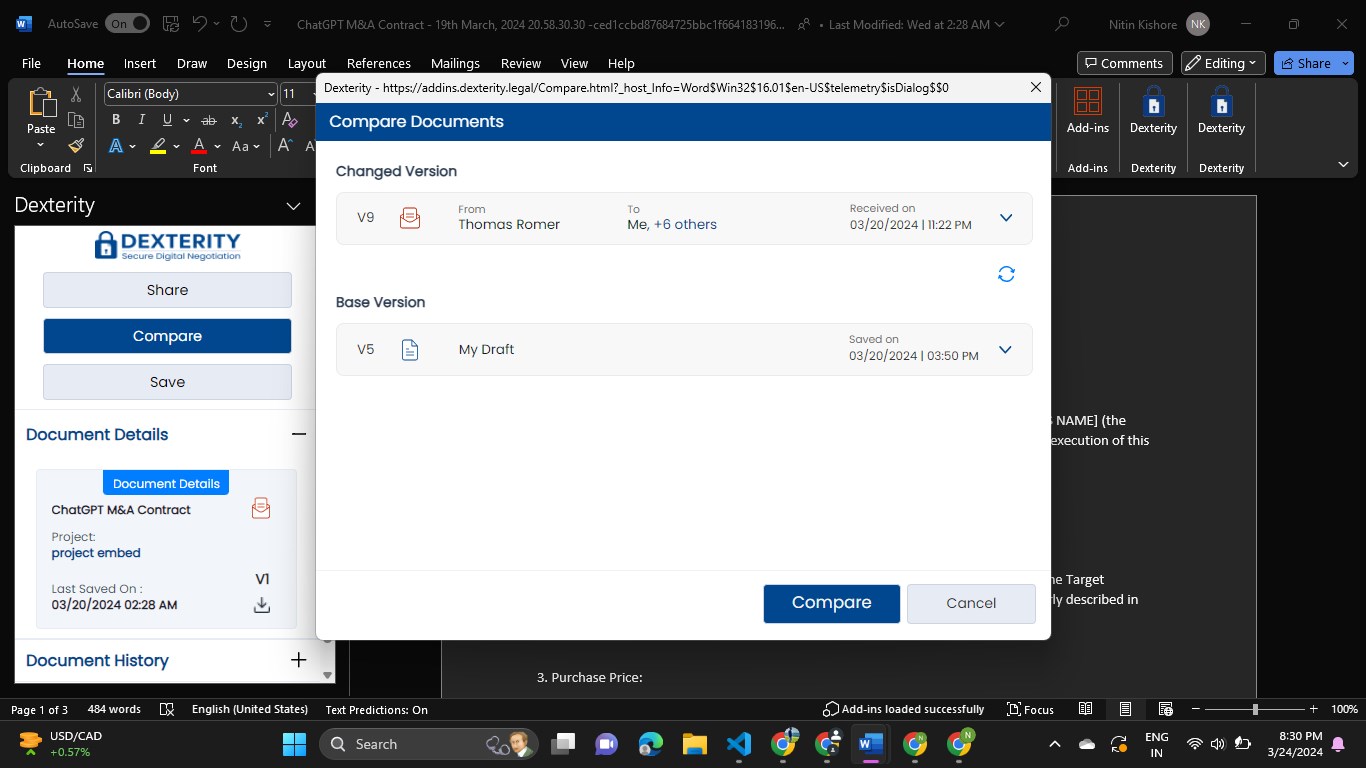This screenshot has height=768, width=1366.
Task: Click the zoom slider handle
Action: [1255, 709]
